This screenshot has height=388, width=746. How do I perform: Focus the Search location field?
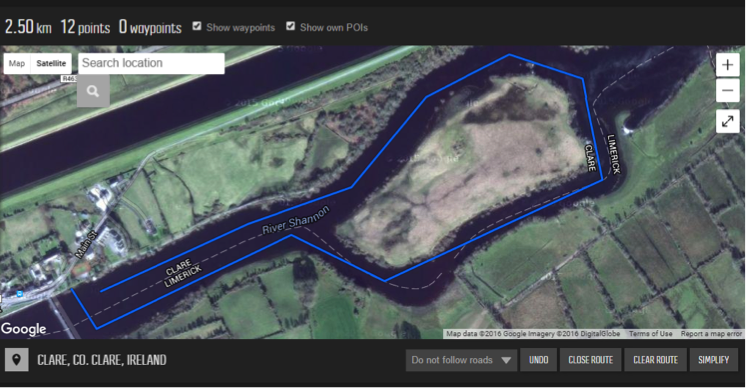(x=151, y=63)
